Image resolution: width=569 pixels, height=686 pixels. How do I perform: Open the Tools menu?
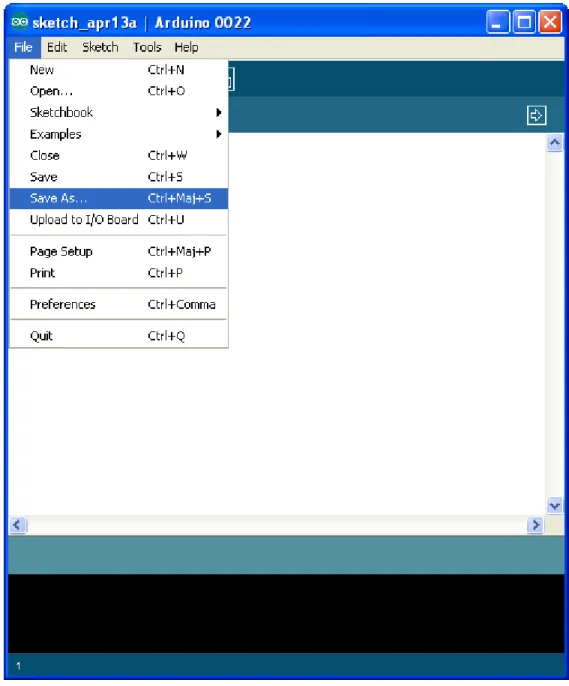pos(147,47)
